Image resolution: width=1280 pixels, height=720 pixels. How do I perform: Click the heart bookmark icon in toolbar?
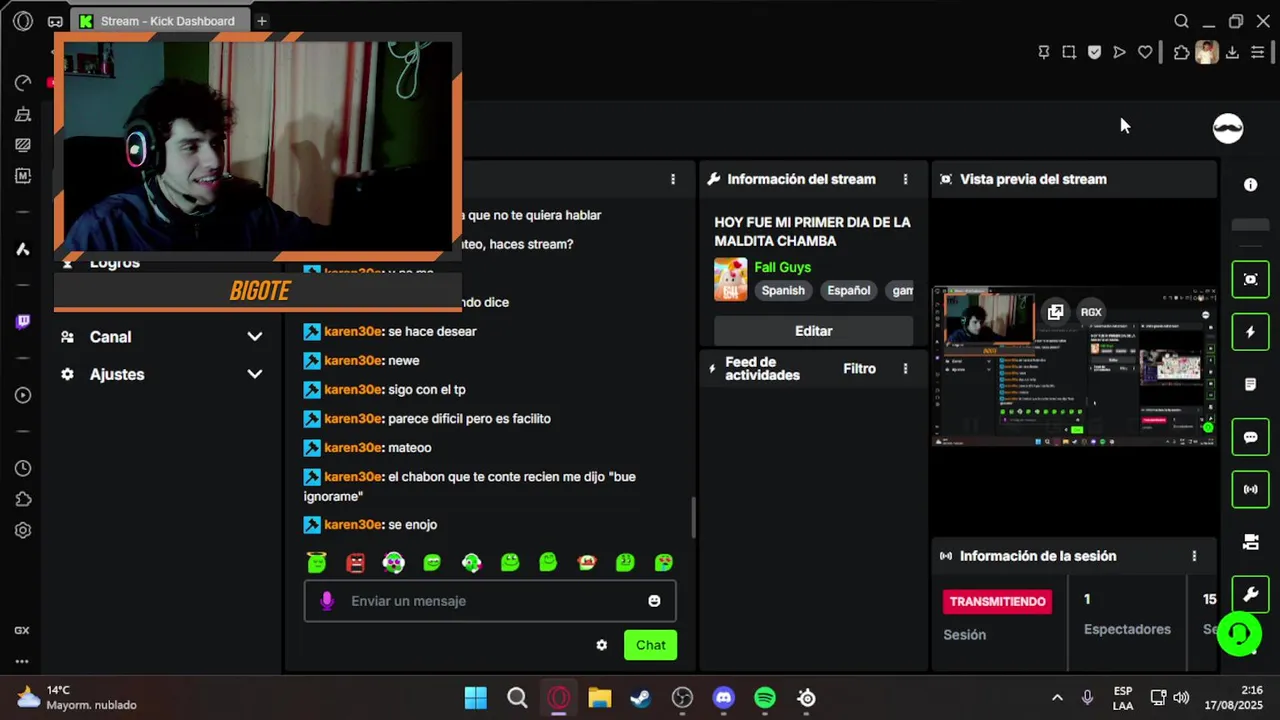1145,52
